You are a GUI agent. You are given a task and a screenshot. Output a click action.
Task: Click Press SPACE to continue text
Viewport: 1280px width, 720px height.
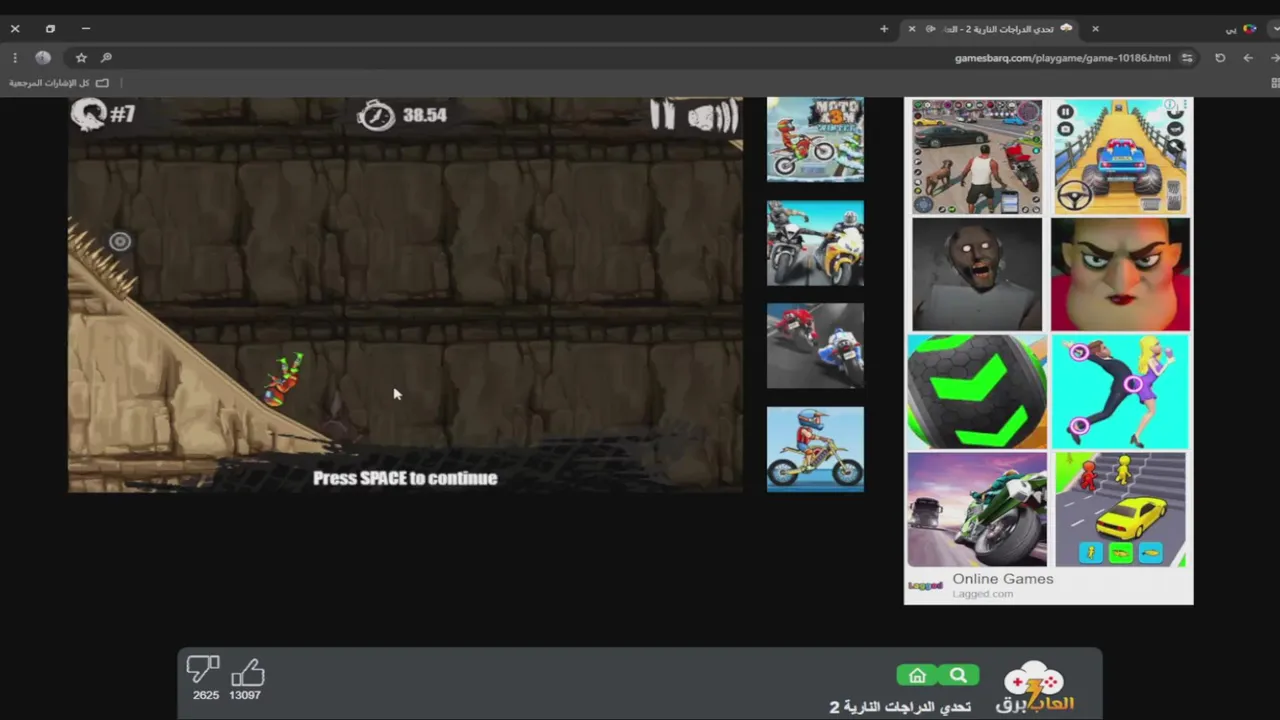point(405,478)
